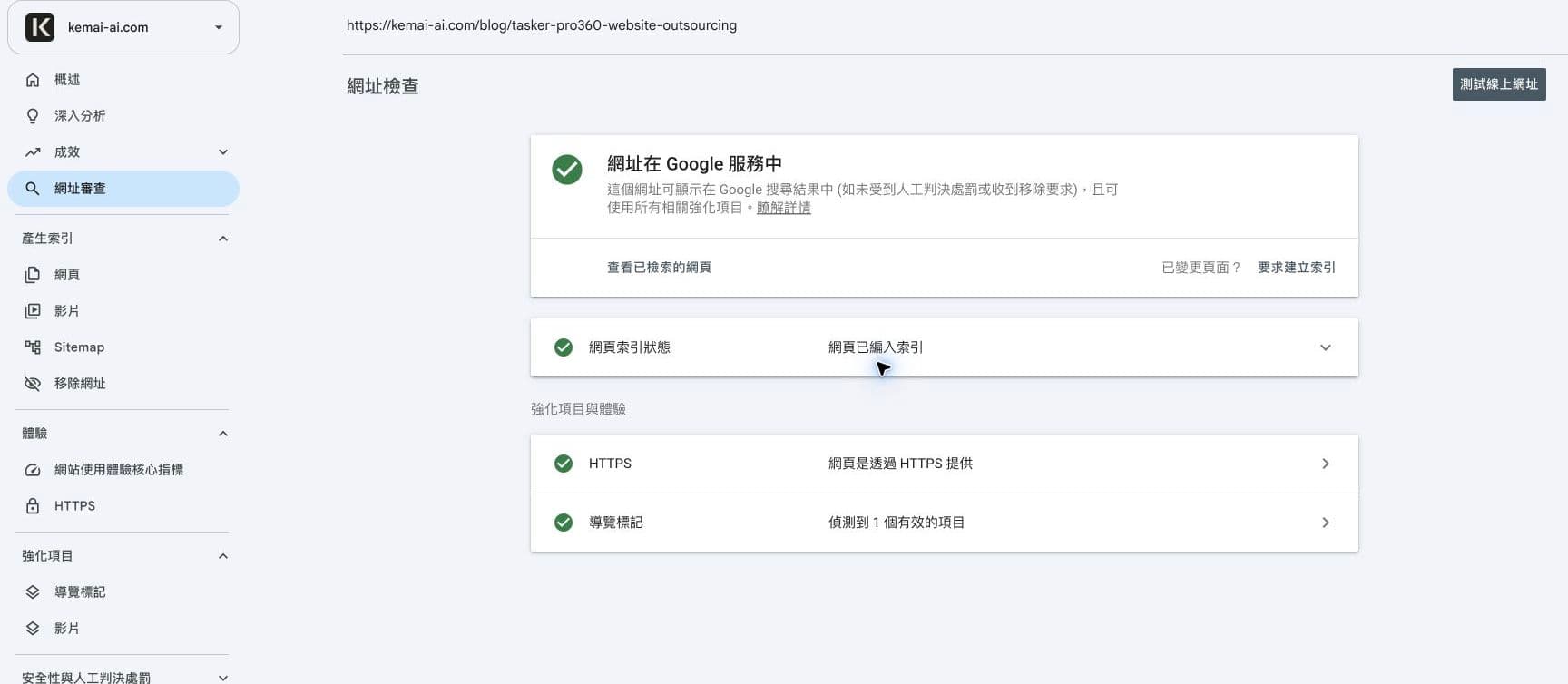Open Sitemap in the sidebar
1568x684 pixels.
tap(123, 347)
